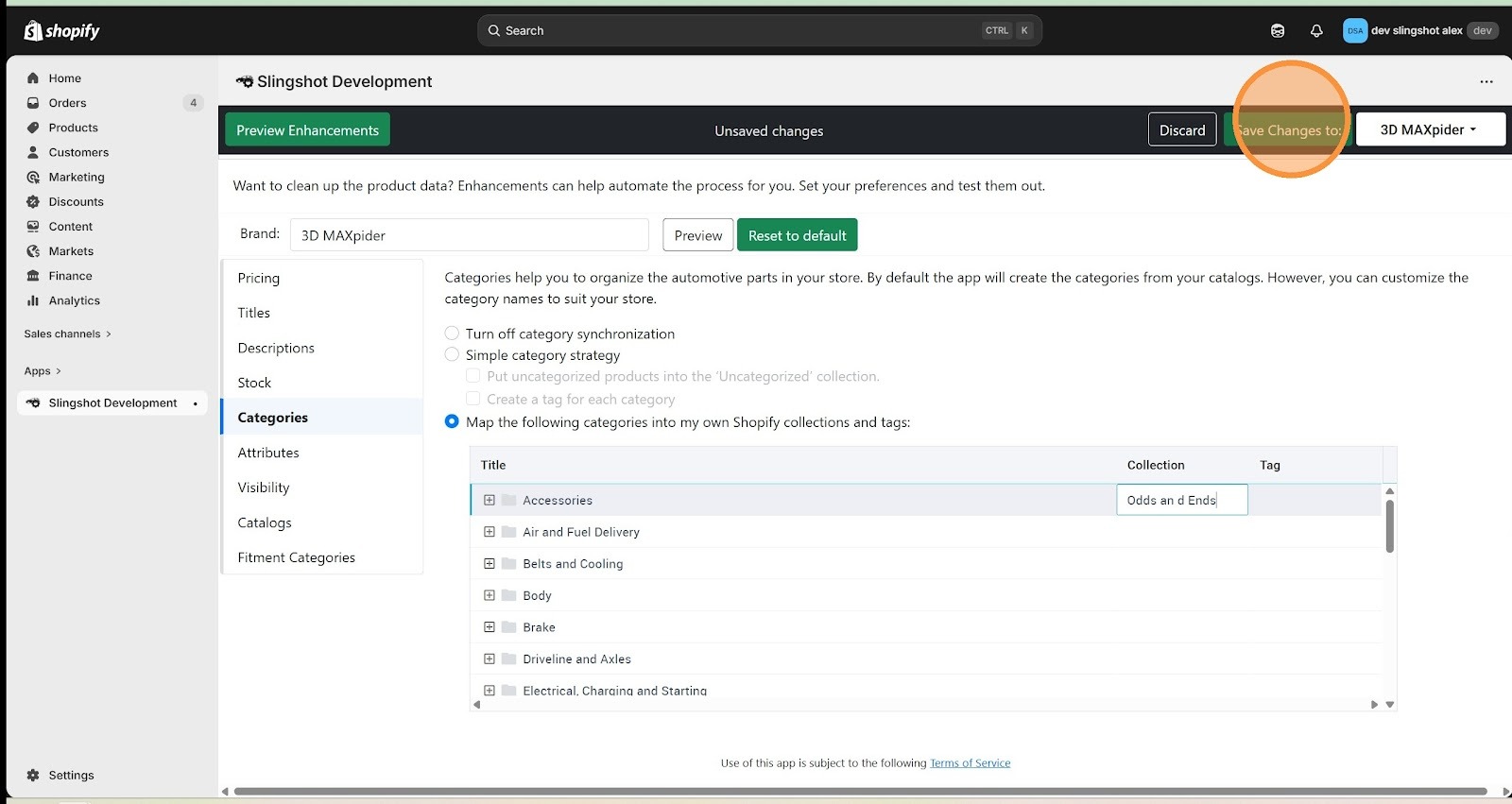Open the Attributes settings tab
1512x804 pixels.
pyautogui.click(x=321, y=453)
